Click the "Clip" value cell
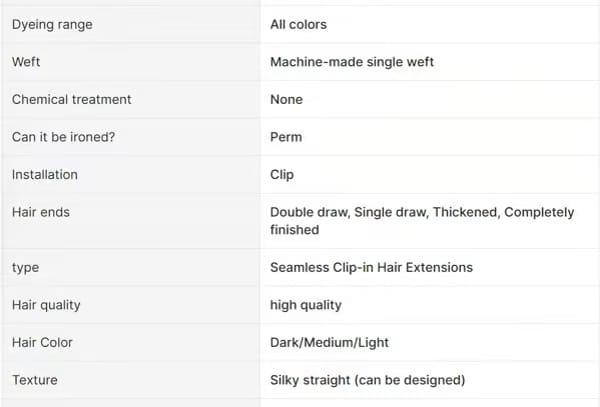Image resolution: width=600 pixels, height=407 pixels. (282, 175)
